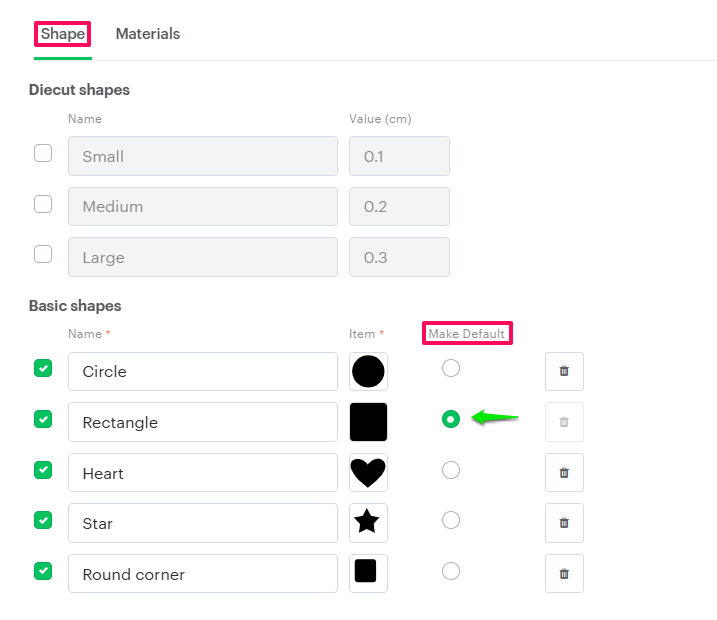Click the Circle shape item icon
The image size is (717, 620).
tap(368, 371)
